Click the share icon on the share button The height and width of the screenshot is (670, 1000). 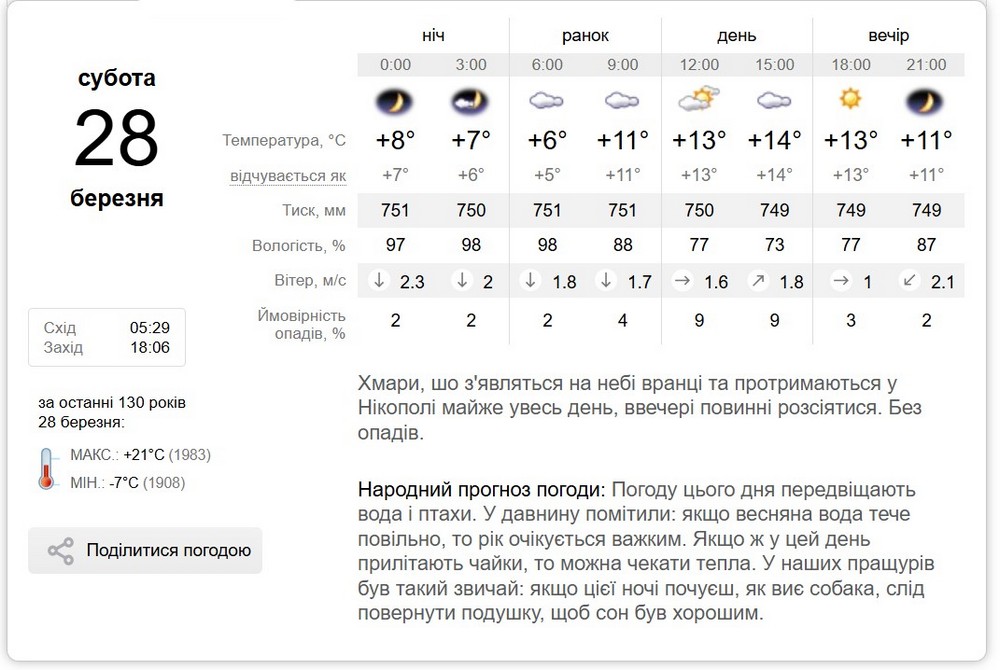(x=62, y=549)
